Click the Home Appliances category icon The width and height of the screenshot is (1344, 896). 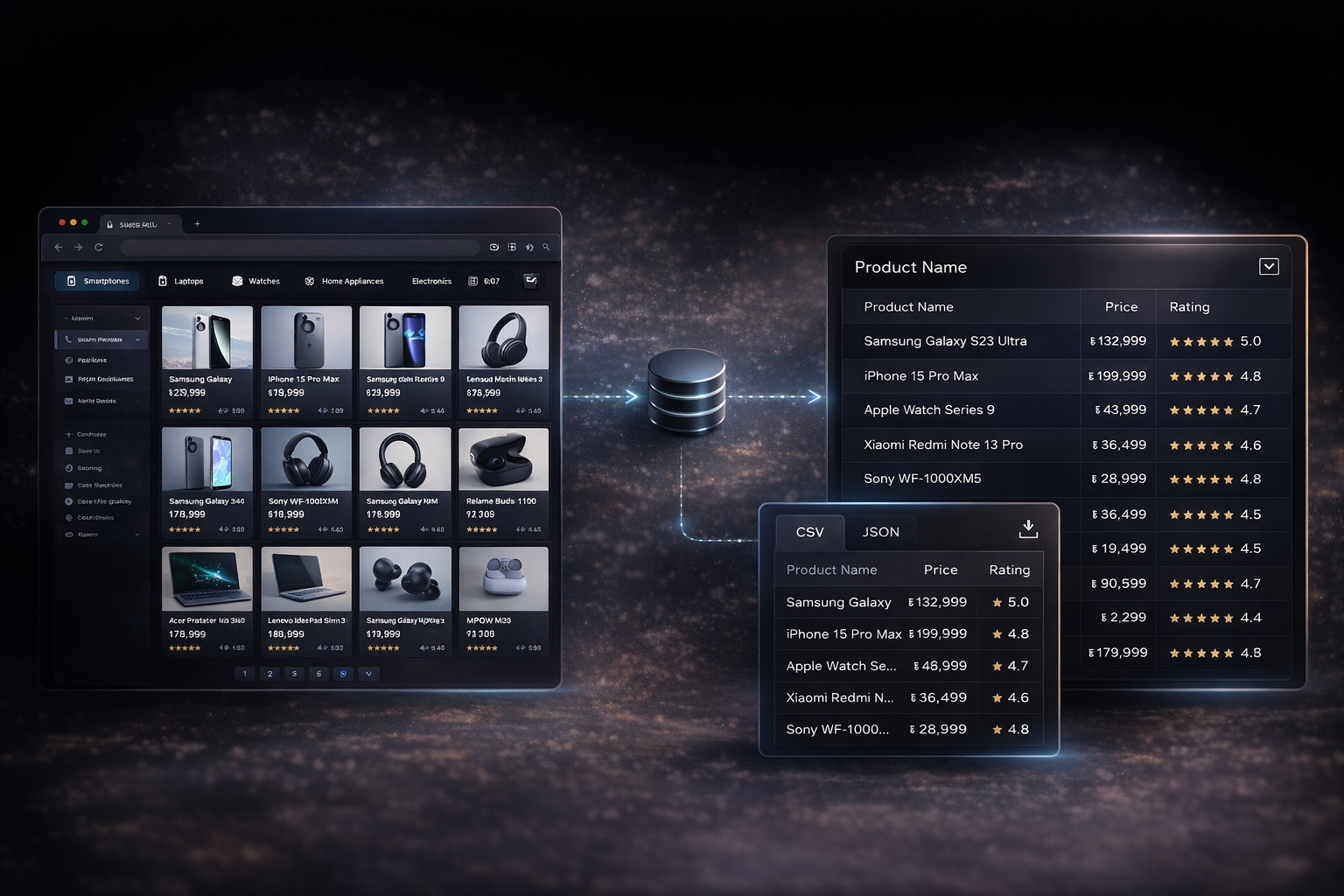click(x=310, y=281)
